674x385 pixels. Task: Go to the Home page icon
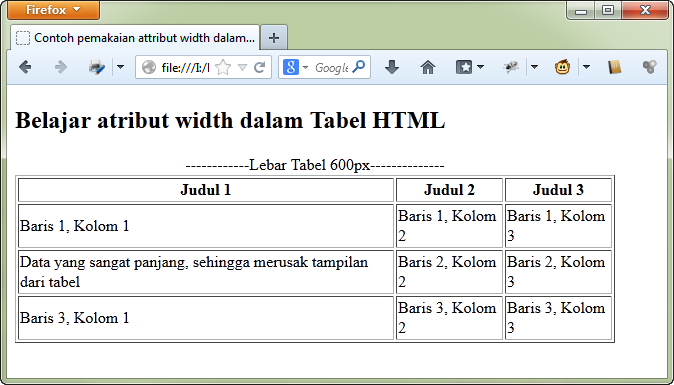coord(428,67)
